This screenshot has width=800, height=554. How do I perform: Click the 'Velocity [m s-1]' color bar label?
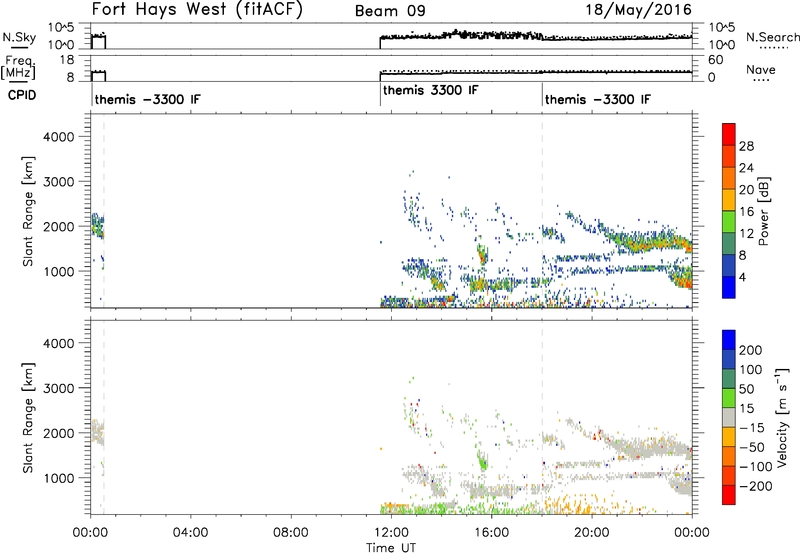pos(782,417)
